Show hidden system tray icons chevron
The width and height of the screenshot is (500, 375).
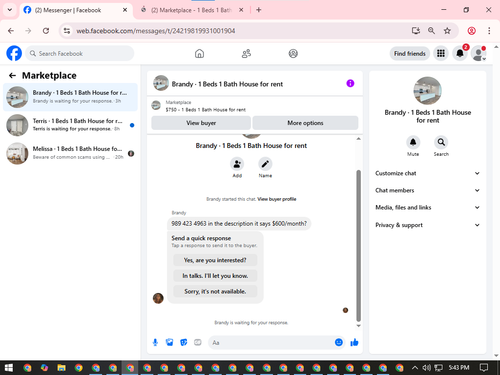[415, 368]
